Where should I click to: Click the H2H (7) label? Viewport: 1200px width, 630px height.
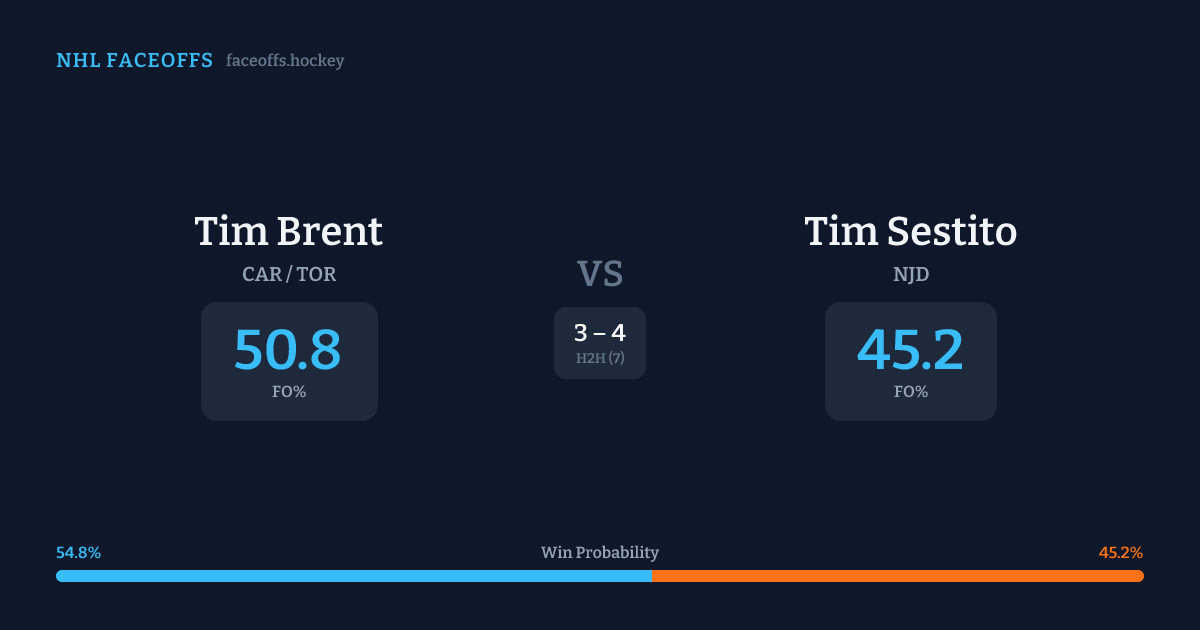[x=600, y=358]
